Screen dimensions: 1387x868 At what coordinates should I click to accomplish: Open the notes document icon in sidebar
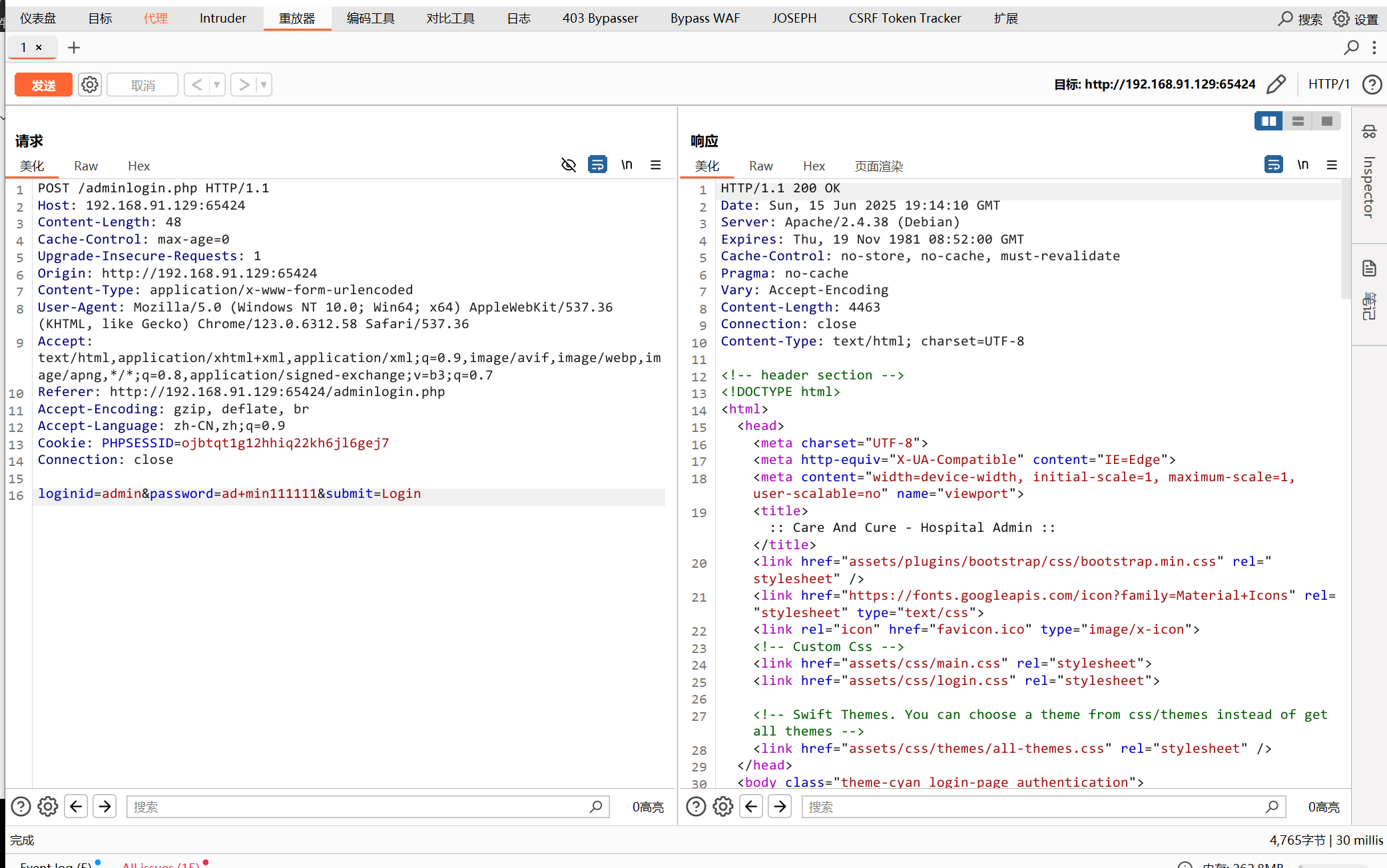click(x=1369, y=268)
